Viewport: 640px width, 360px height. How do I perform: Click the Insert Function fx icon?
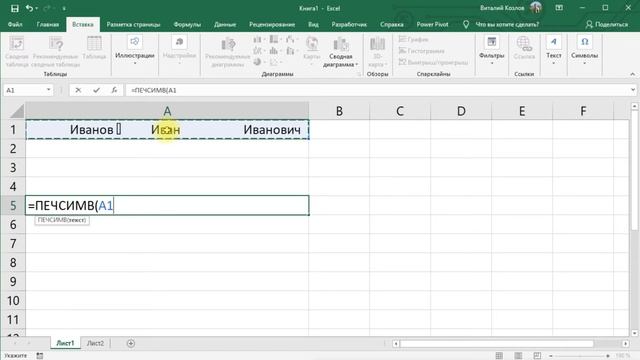pos(114,90)
